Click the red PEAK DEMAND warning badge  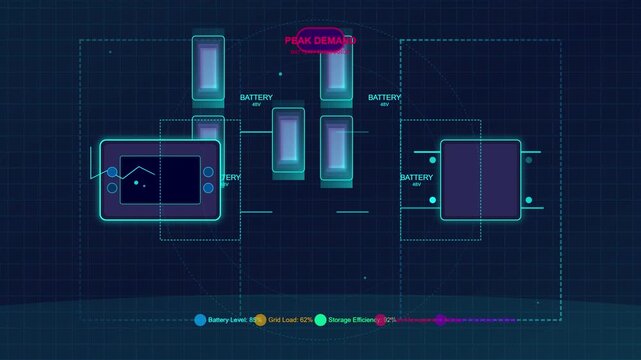coord(320,40)
